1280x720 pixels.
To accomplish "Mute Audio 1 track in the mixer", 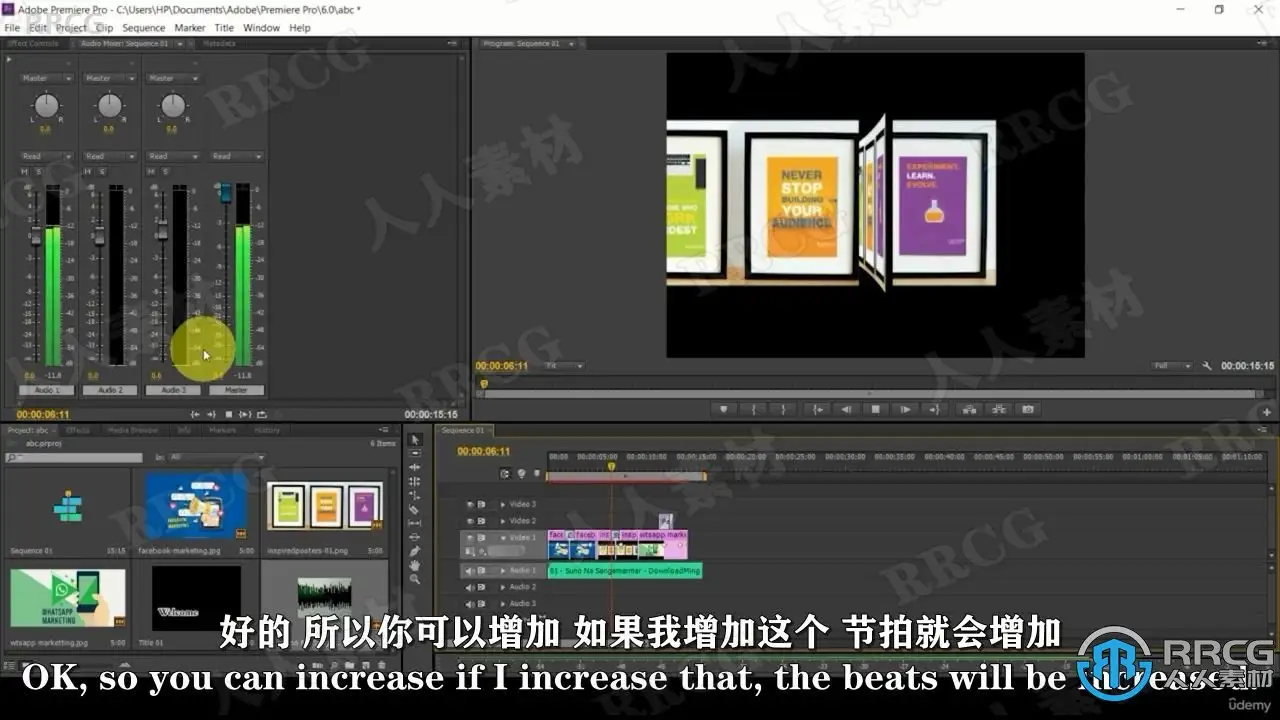I will click(x=25, y=171).
